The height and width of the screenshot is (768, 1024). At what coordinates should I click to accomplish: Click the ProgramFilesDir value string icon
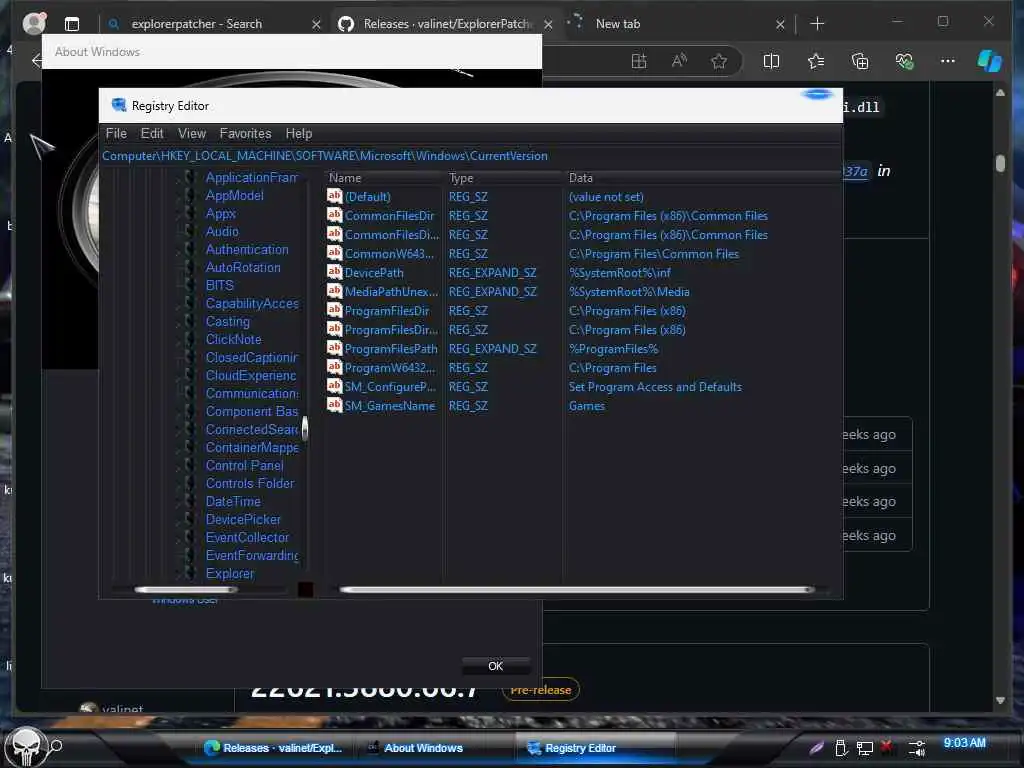click(334, 310)
